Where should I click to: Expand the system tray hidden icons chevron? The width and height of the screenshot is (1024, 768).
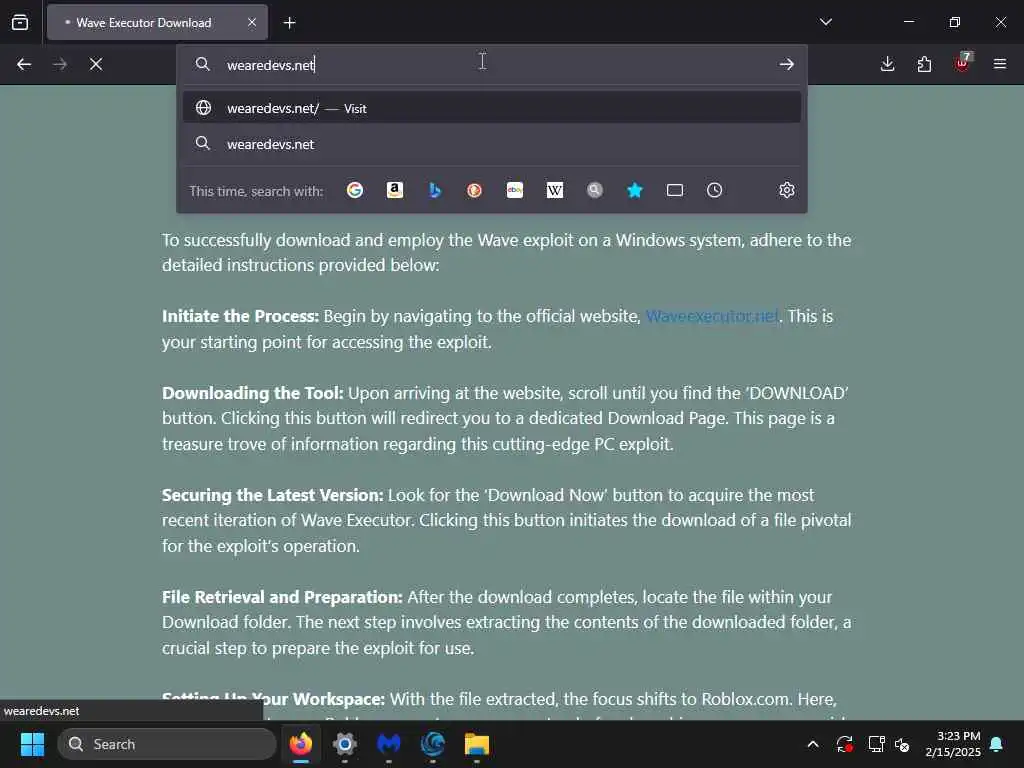tap(812, 744)
